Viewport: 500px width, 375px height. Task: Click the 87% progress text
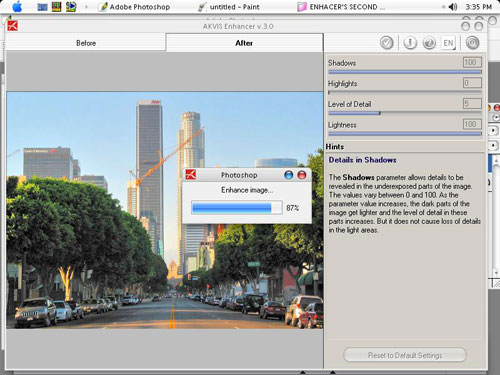coord(292,208)
